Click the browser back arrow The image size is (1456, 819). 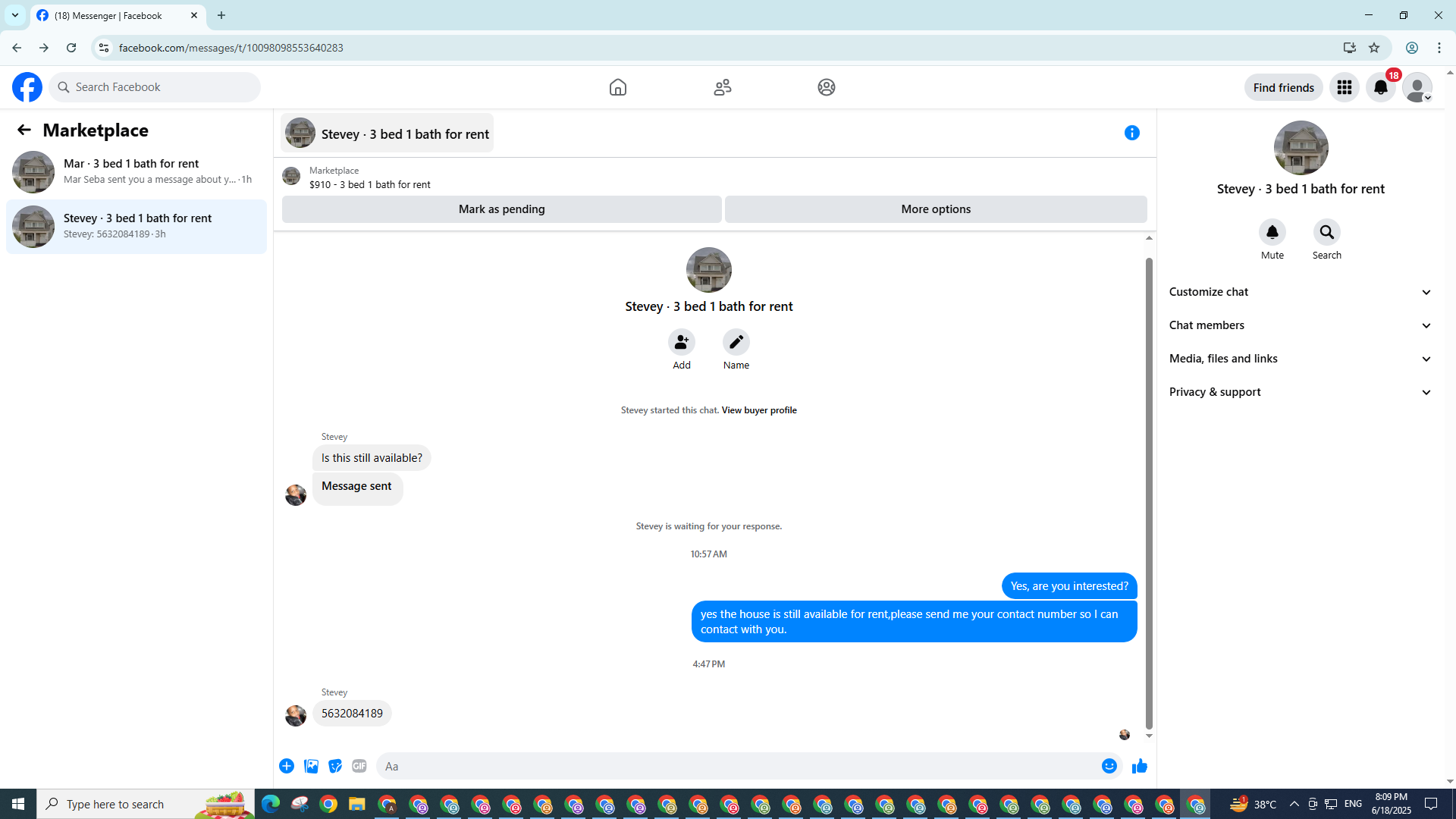coord(17,48)
